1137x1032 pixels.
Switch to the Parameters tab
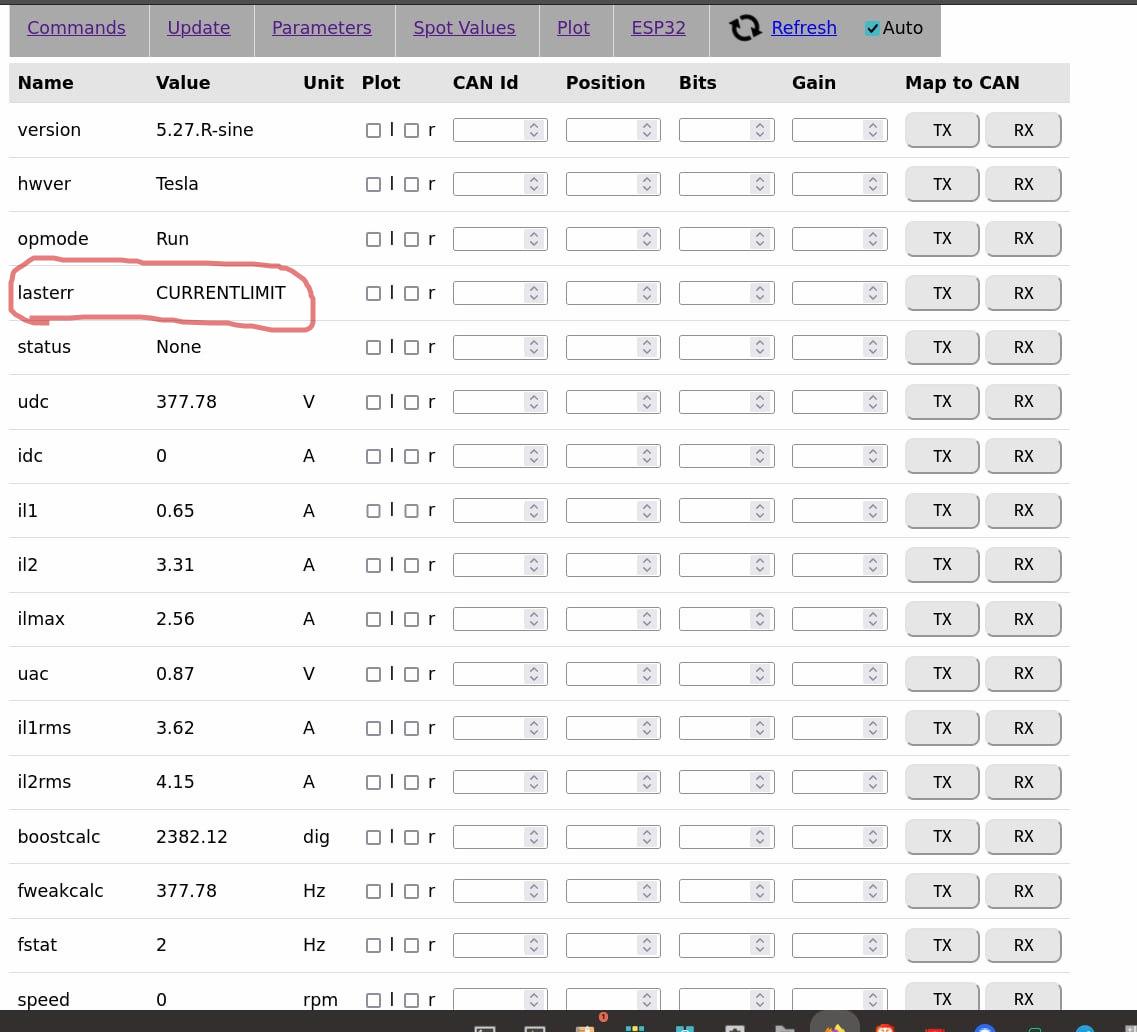(321, 28)
